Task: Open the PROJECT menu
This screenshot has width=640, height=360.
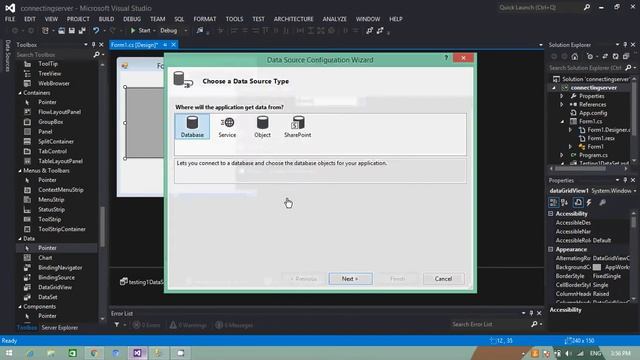Action: (x=78, y=19)
